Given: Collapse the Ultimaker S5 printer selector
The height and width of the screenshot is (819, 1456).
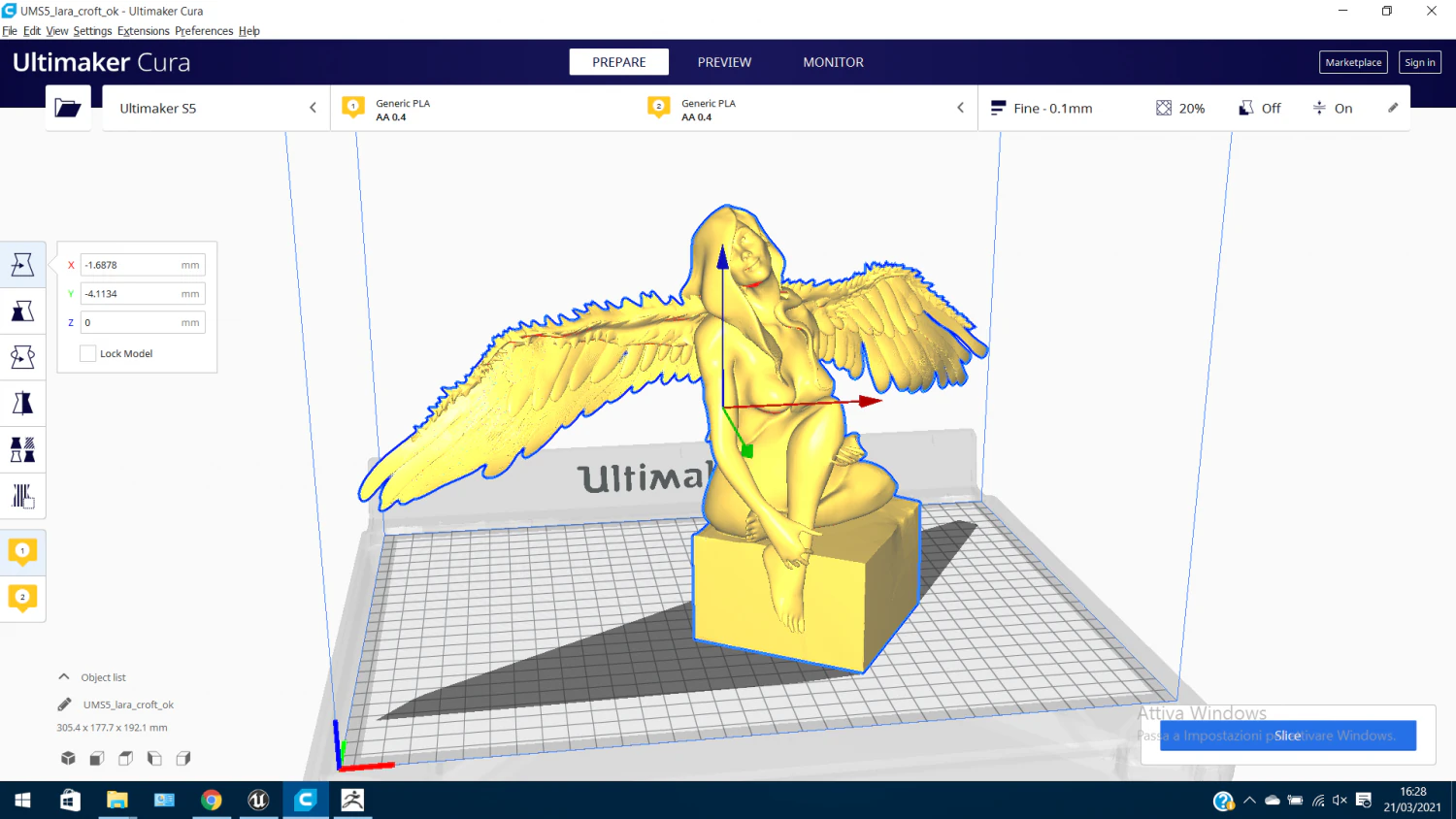Looking at the screenshot, I should point(313,108).
